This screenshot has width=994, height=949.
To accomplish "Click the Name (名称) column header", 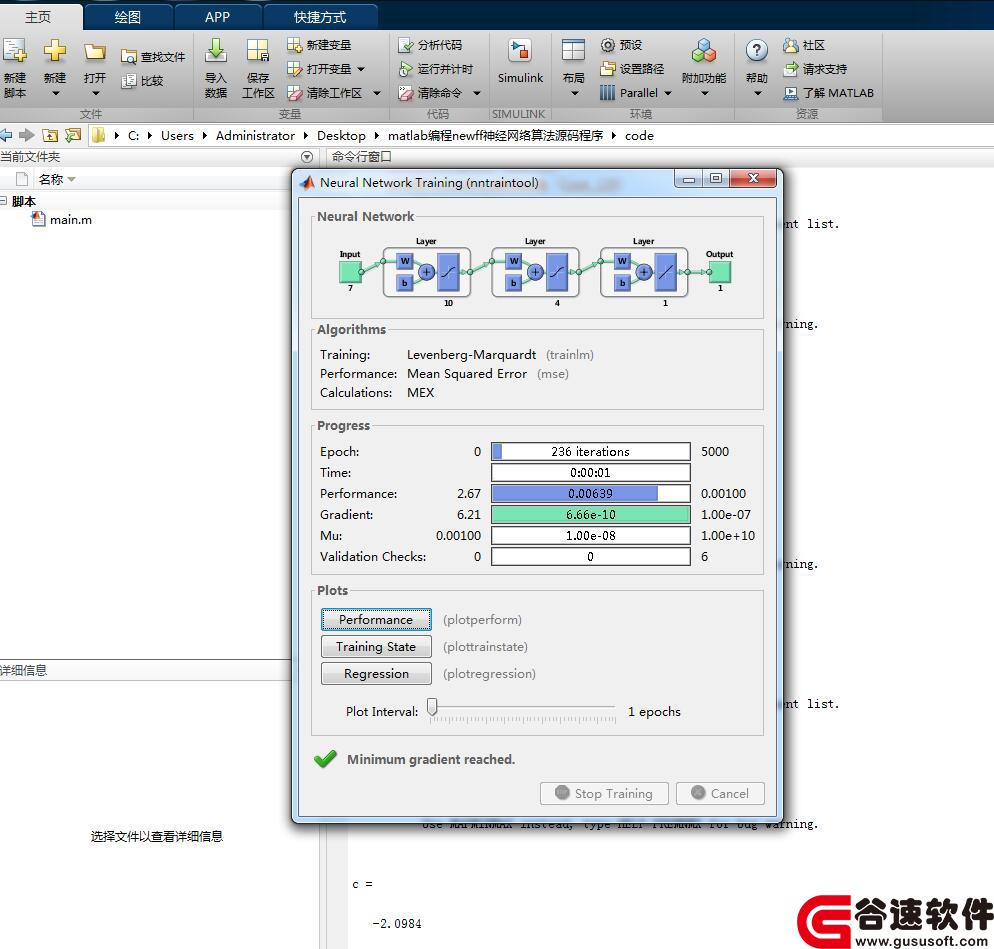I will tap(51, 179).
